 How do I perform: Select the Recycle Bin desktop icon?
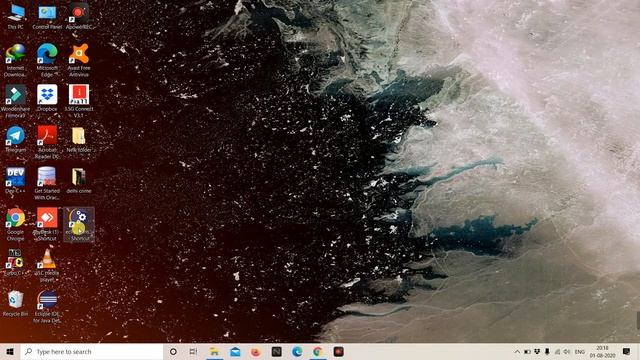[x=16, y=303]
